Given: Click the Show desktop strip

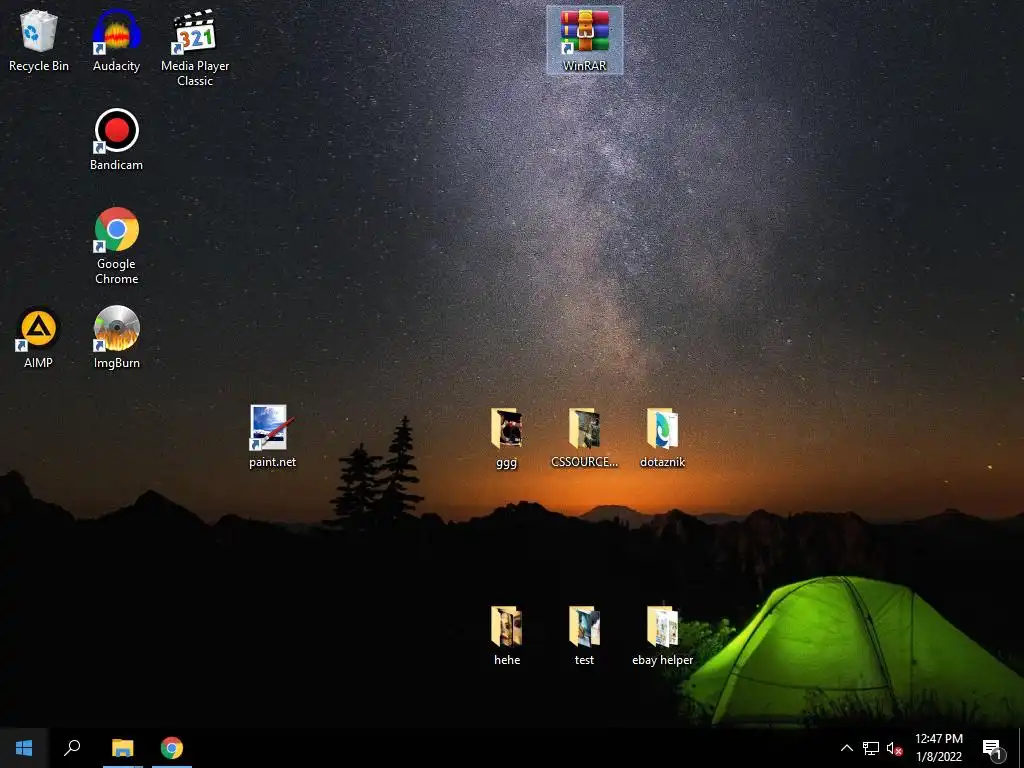Looking at the screenshot, I should coord(1021,748).
